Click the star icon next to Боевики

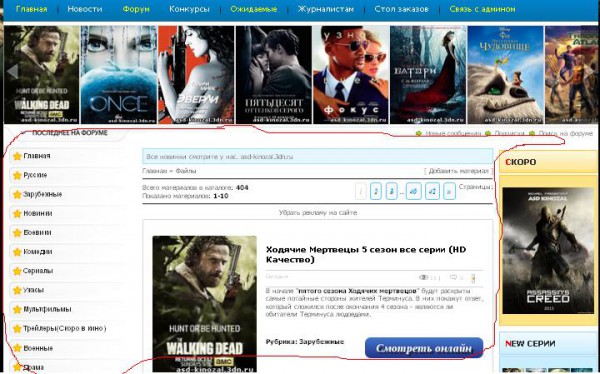tap(17, 233)
